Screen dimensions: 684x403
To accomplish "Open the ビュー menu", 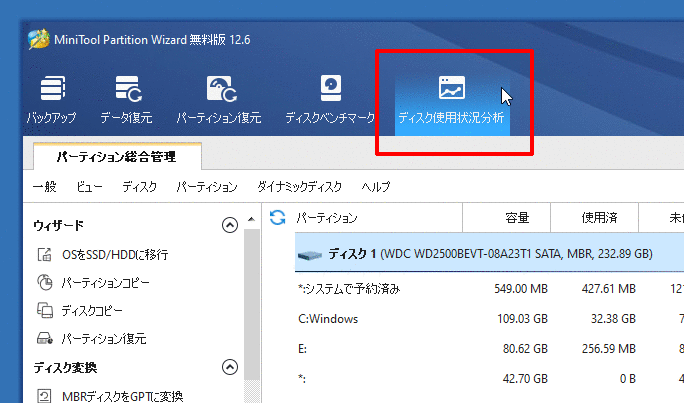I will click(89, 187).
